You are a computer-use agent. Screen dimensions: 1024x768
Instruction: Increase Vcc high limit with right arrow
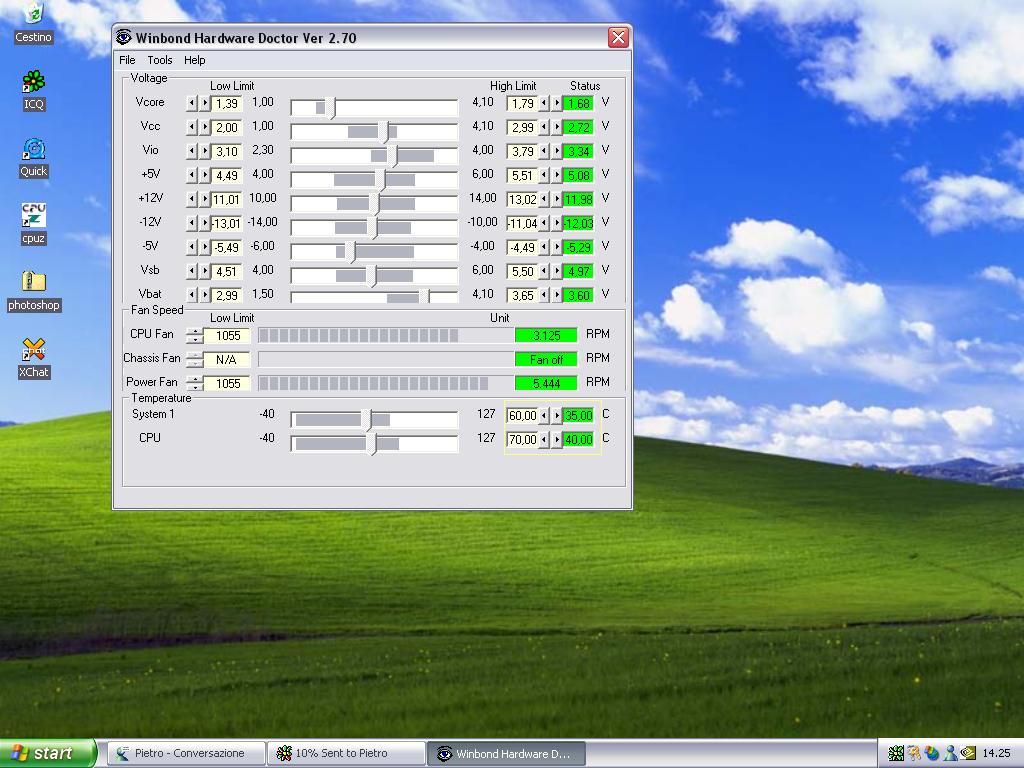[x=556, y=127]
